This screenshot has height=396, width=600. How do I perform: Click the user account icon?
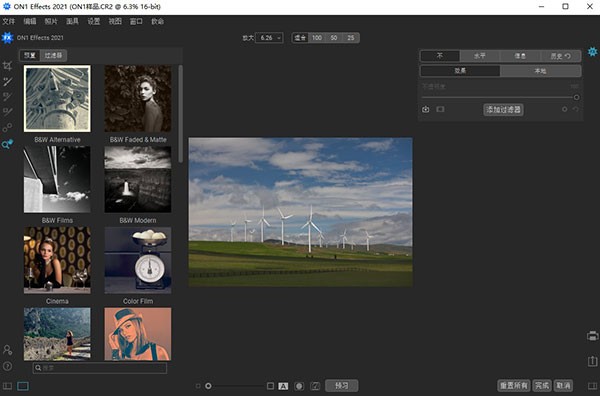click(7, 350)
